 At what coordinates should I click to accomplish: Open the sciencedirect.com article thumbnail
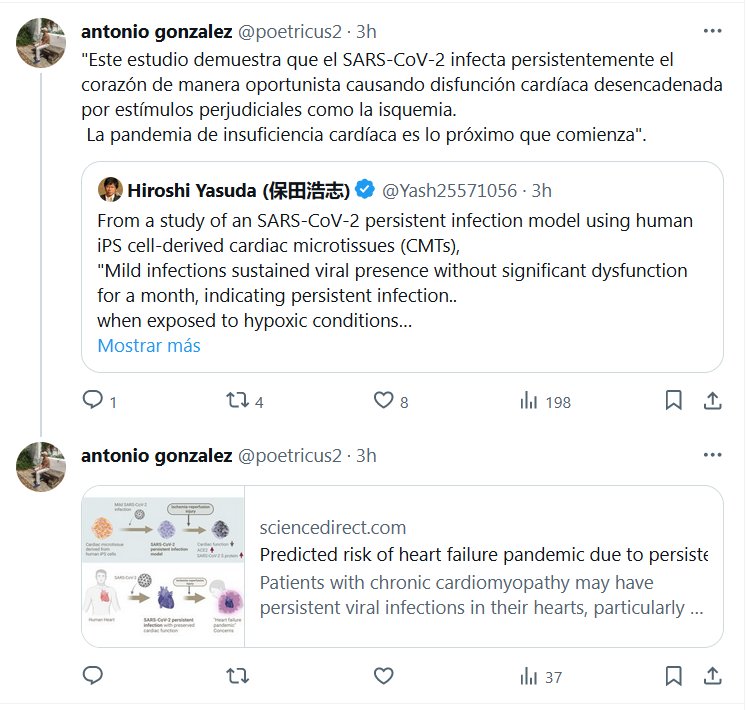click(x=163, y=566)
